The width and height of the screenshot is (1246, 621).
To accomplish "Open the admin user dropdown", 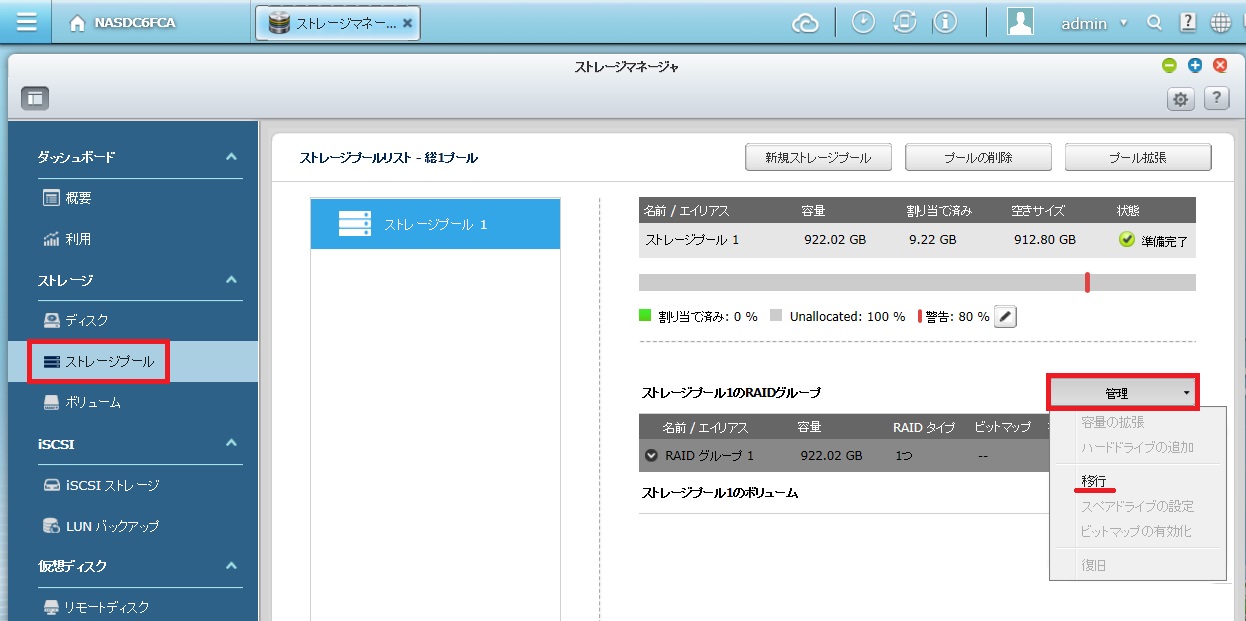I will (x=1094, y=23).
